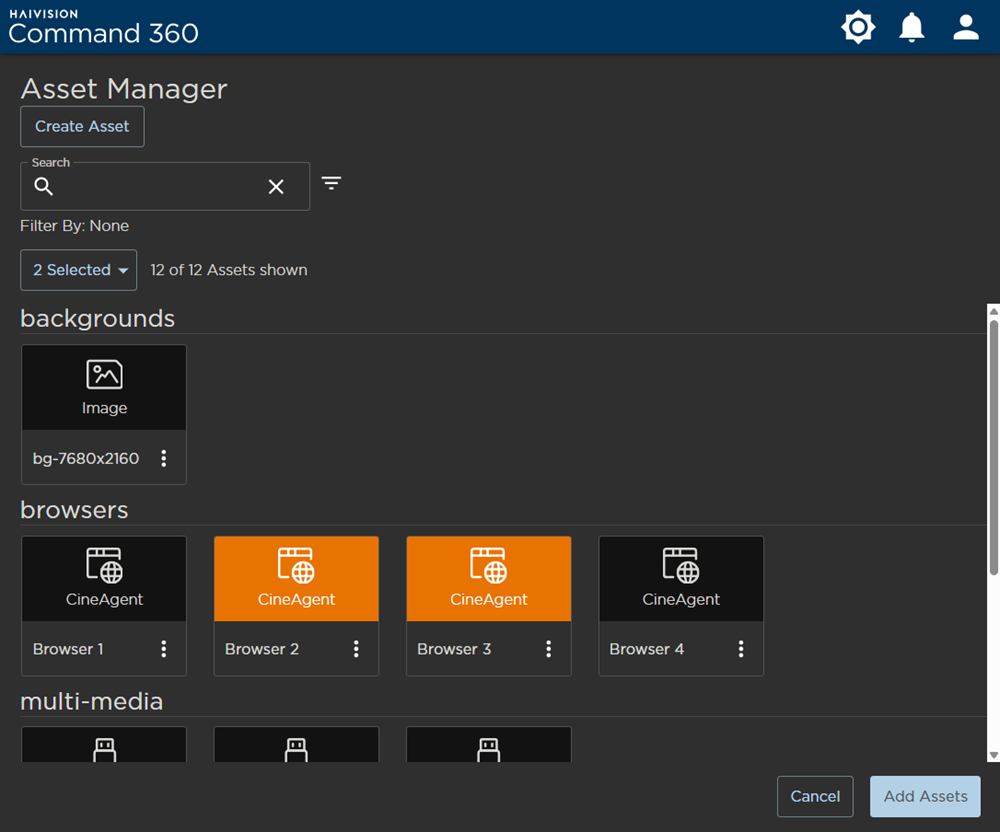The width and height of the screenshot is (1000, 832).
Task: Click the scrollbar up arrow
Action: [994, 311]
